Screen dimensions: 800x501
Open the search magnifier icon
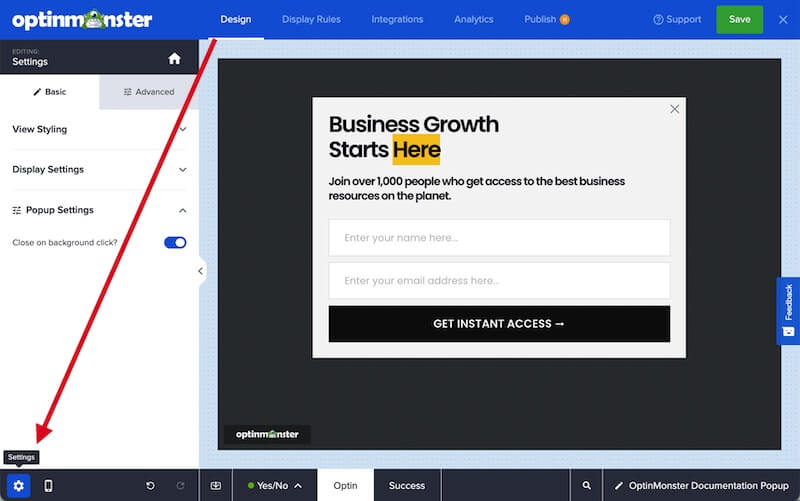[x=587, y=486]
